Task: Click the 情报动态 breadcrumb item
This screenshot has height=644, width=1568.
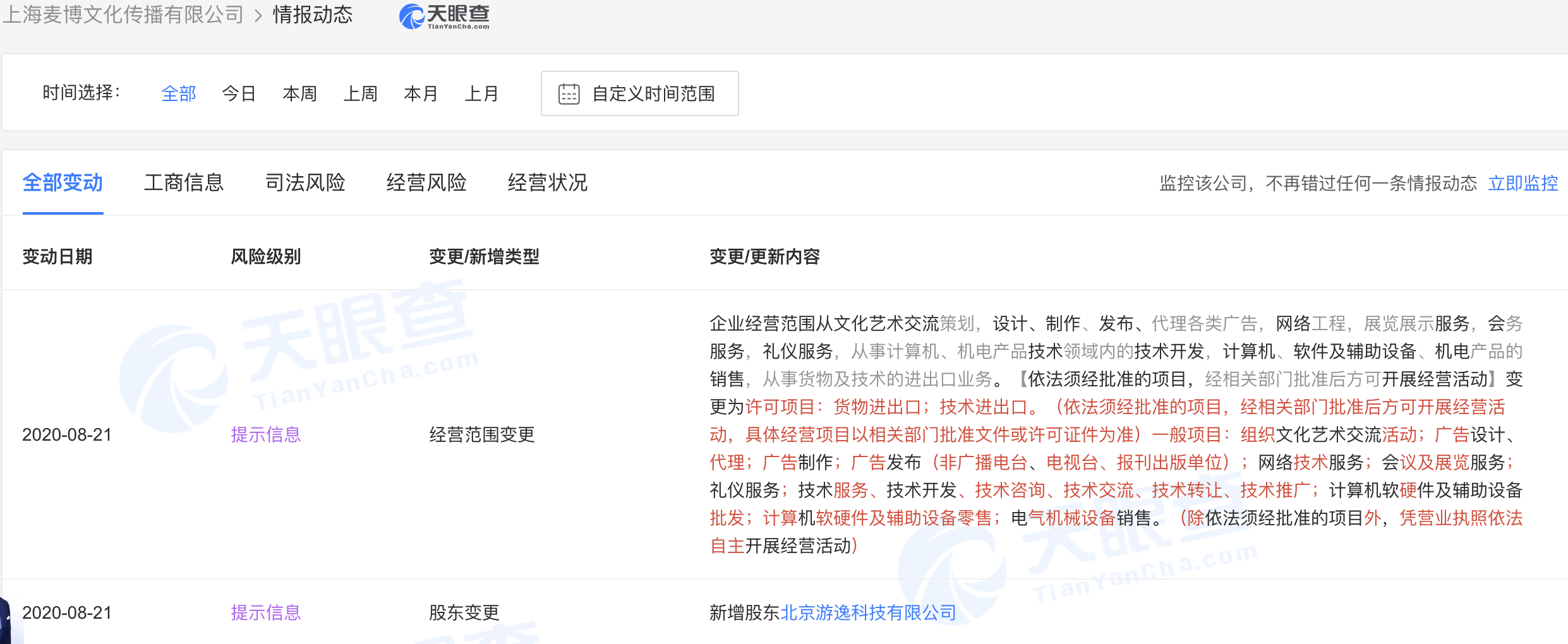Action: tap(313, 15)
